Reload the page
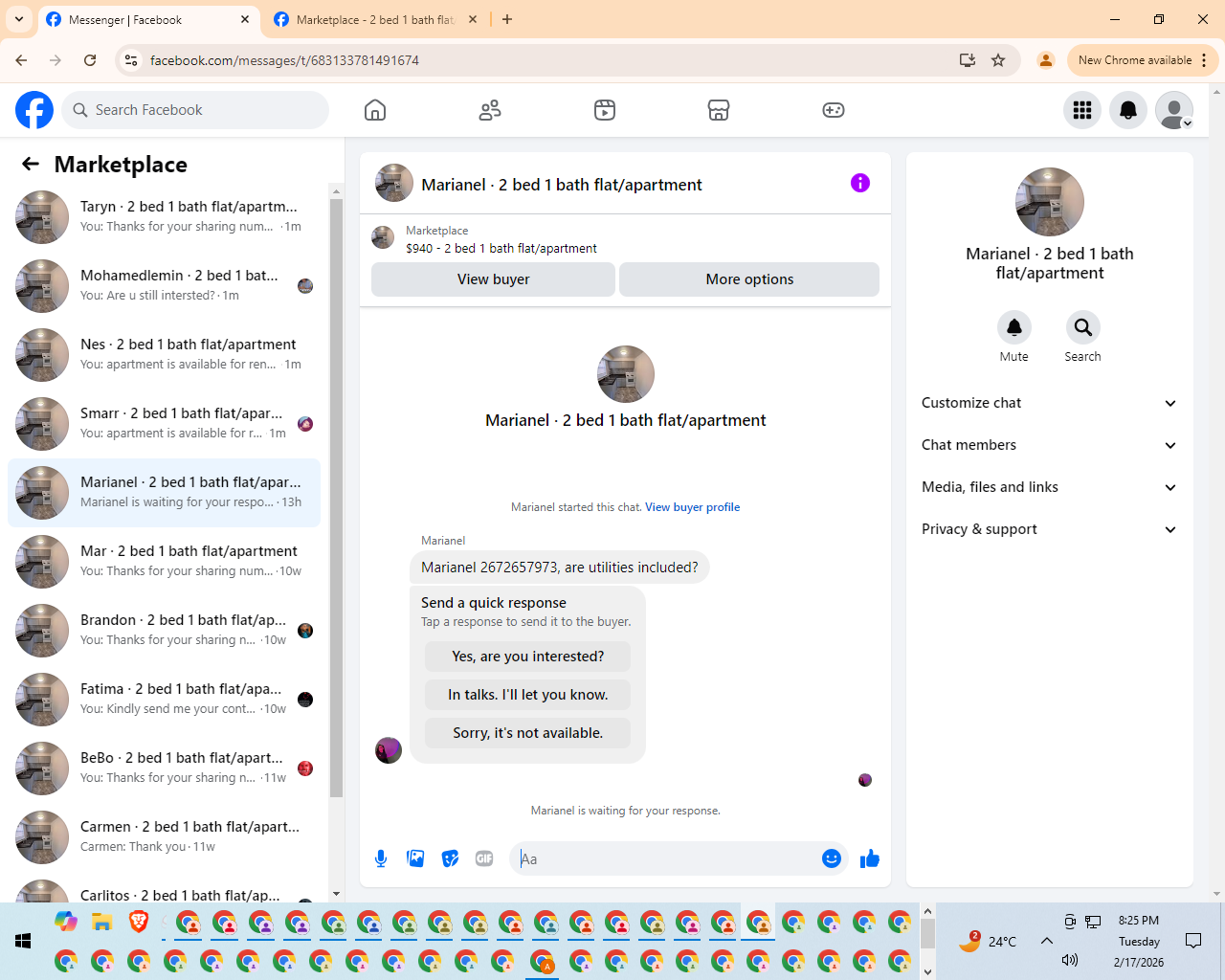This screenshot has height=980, width=1225. (x=90, y=60)
